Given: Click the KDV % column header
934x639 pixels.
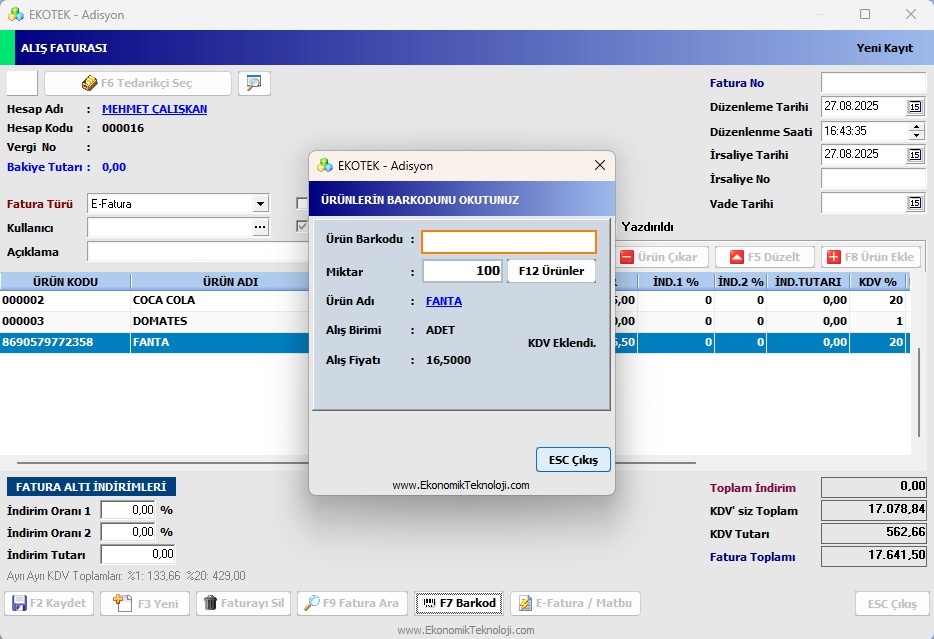Looking at the screenshot, I should click(x=877, y=282).
